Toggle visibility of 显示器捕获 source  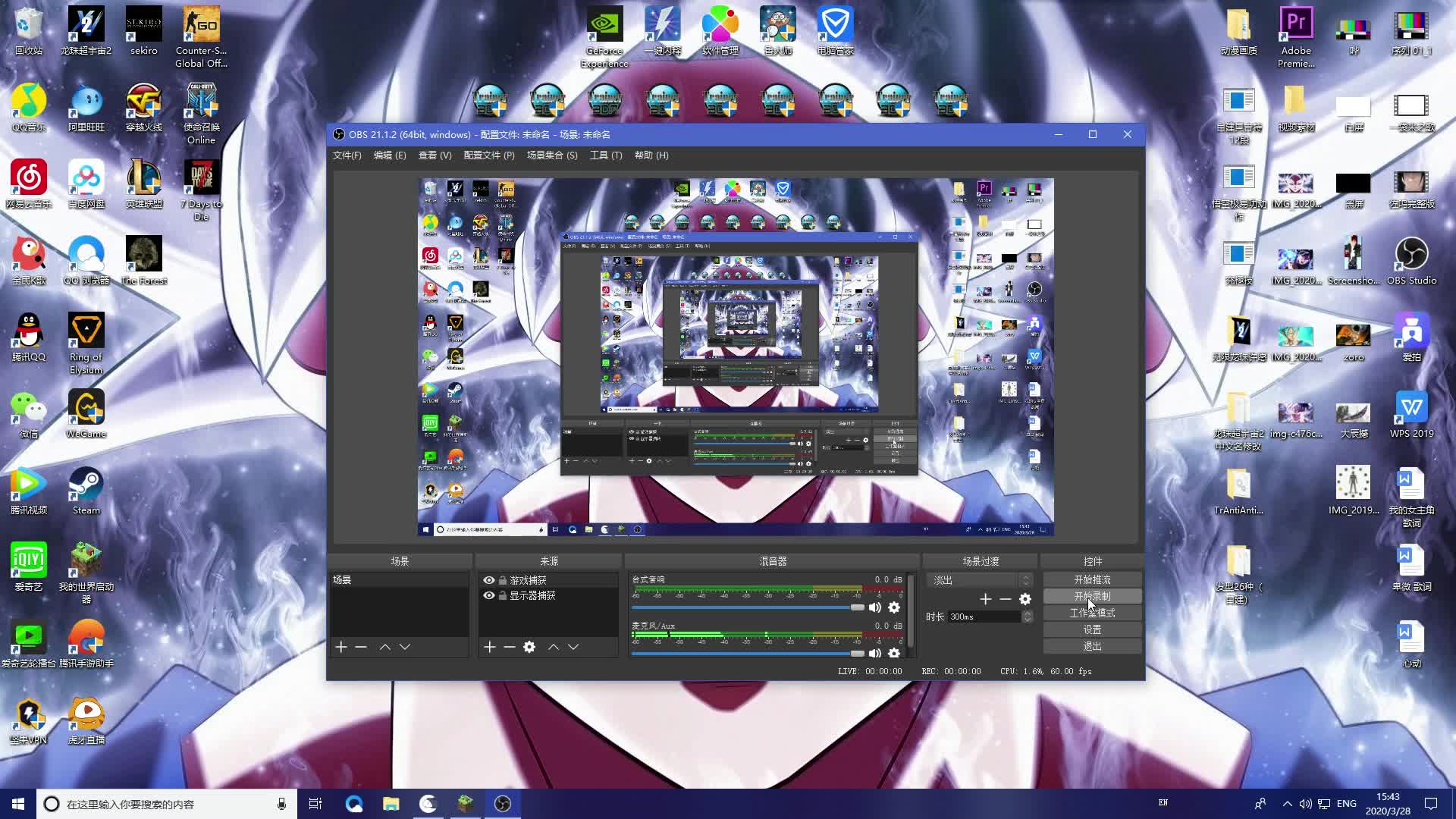489,595
